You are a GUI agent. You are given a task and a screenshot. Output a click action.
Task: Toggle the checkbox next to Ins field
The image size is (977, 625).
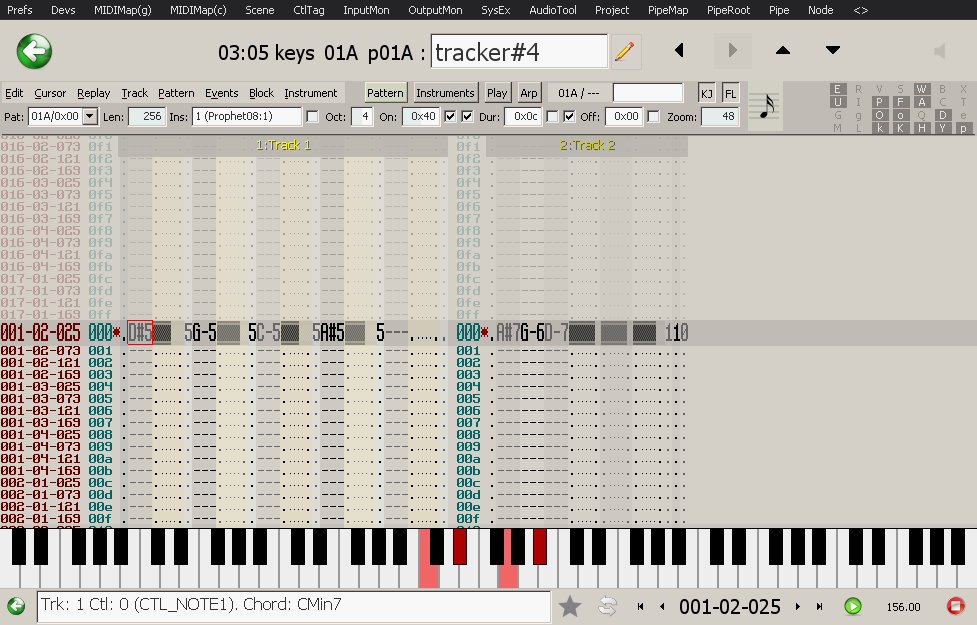(313, 117)
